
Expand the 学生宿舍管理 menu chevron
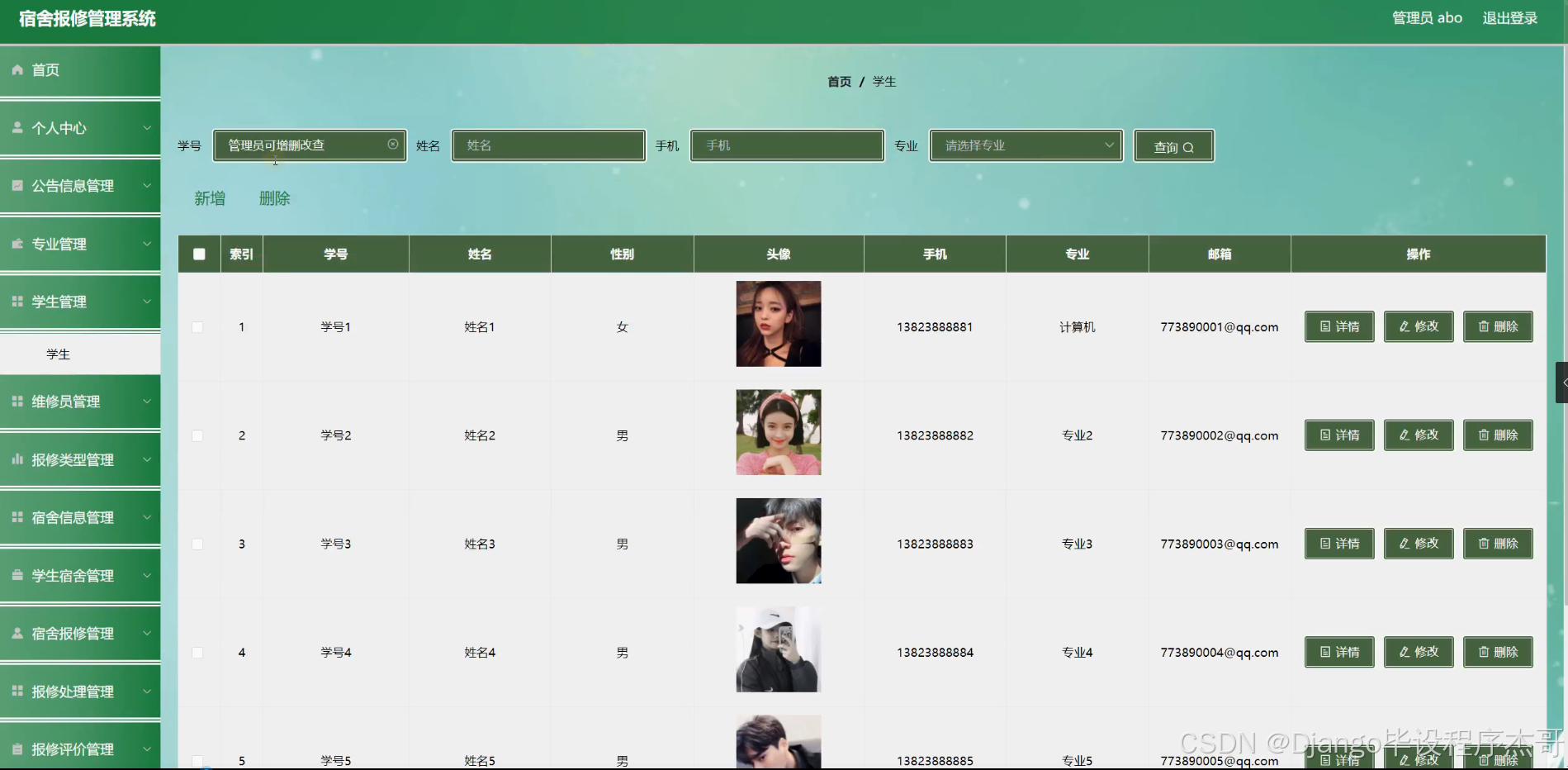pos(147,575)
